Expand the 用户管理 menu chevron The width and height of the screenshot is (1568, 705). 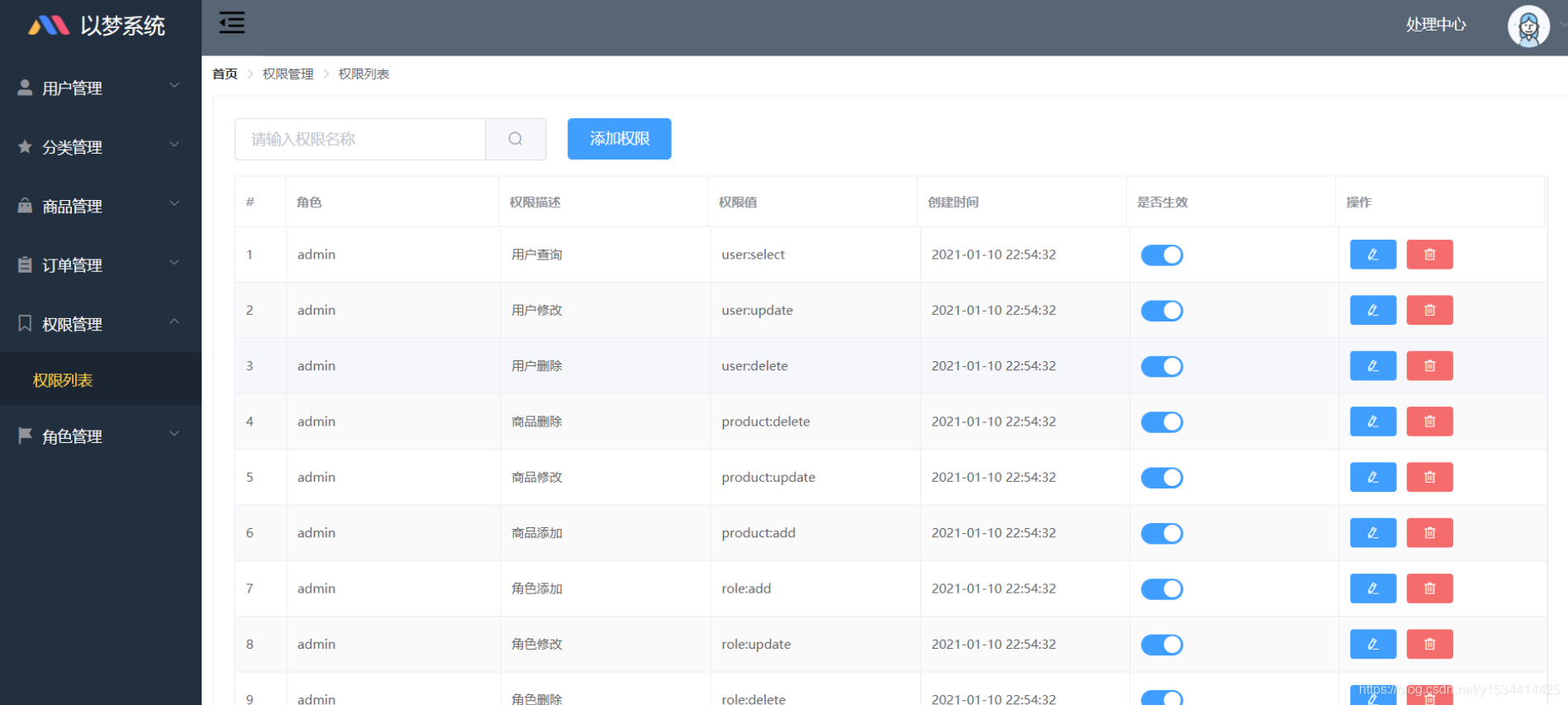[x=174, y=85]
